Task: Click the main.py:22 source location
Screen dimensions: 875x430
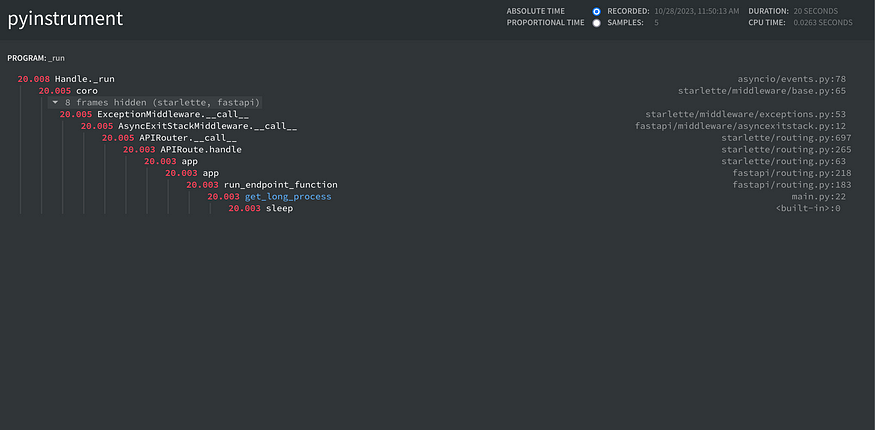Action: (x=819, y=196)
